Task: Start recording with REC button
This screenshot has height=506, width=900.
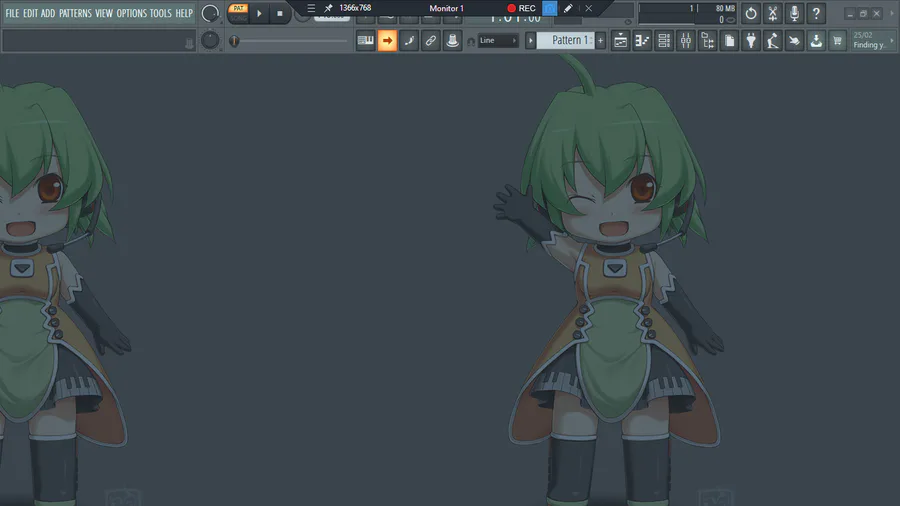Action: (521, 8)
